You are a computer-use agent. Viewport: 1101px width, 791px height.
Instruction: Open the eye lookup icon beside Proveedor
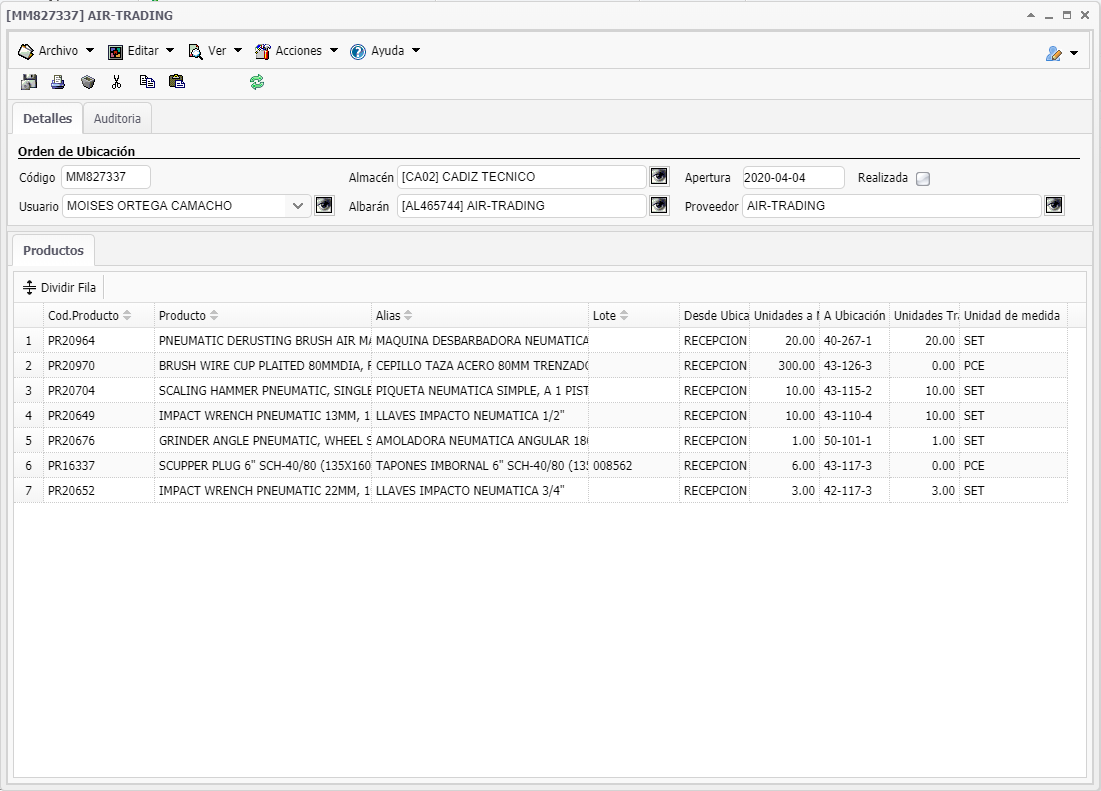pyautogui.click(x=1055, y=206)
